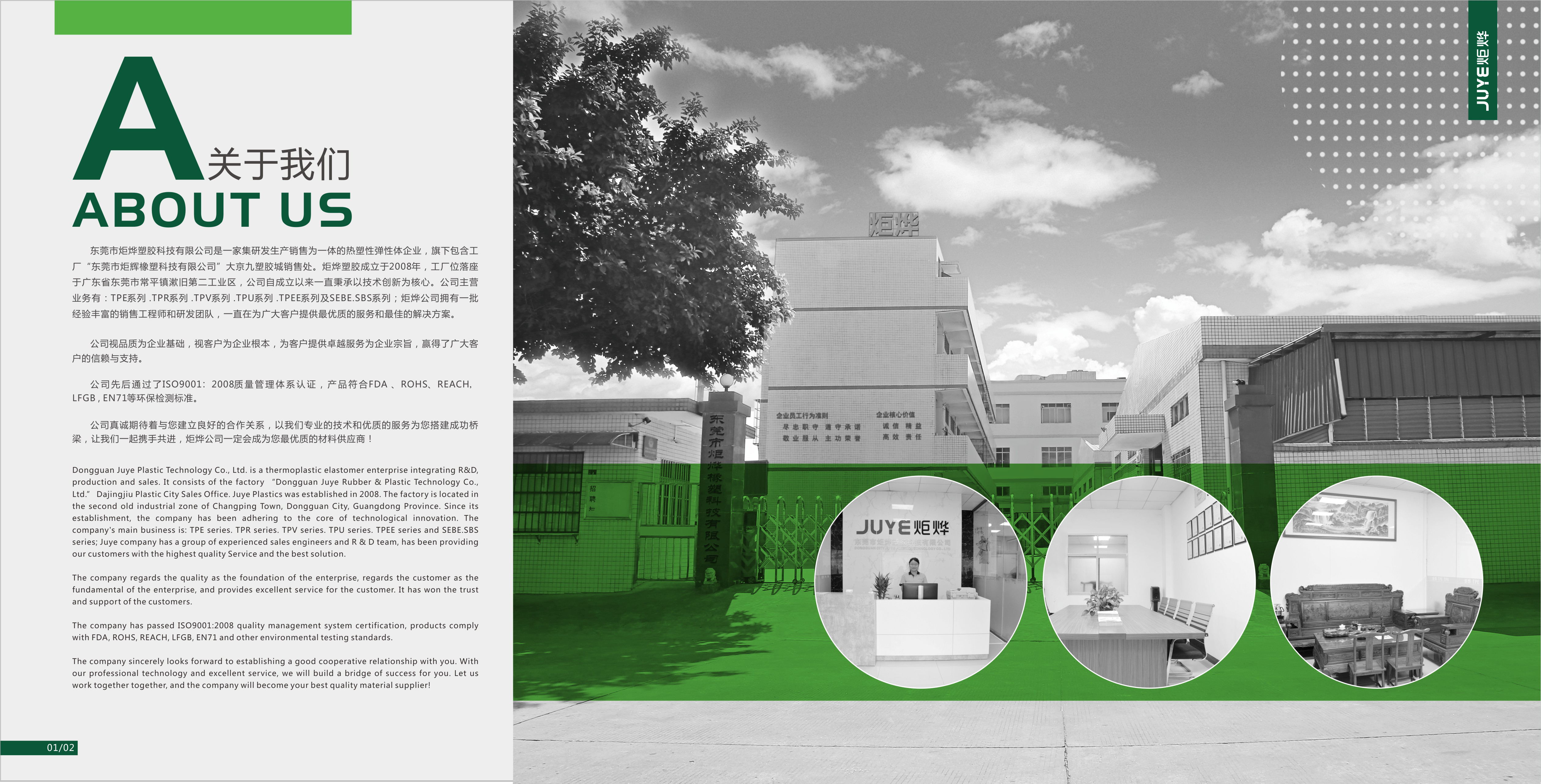The height and width of the screenshot is (784, 1541).
Task: Click the English paragraph starting 'Dongguan Juye Plastic'
Action: pyautogui.click(x=275, y=512)
